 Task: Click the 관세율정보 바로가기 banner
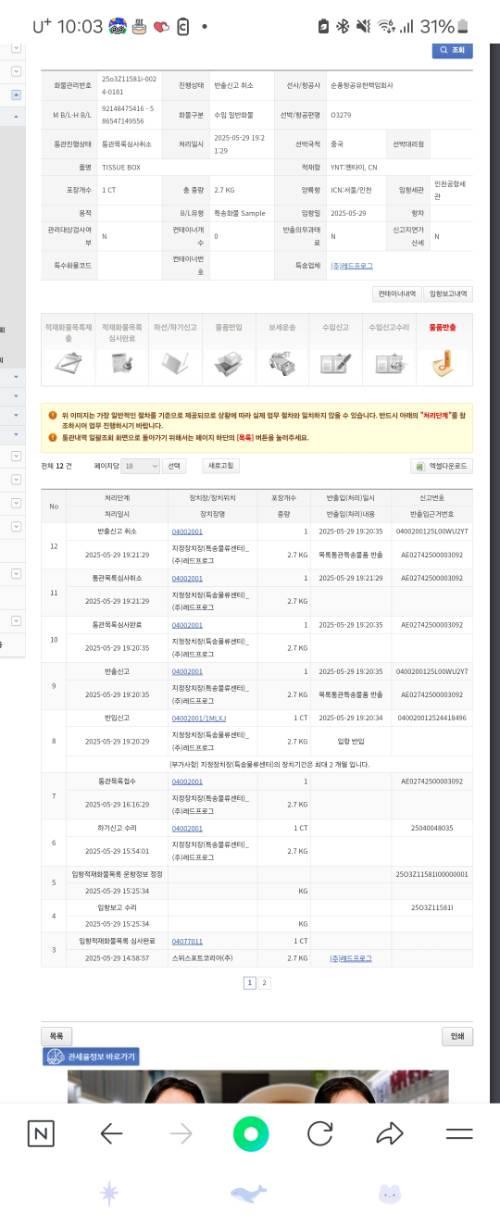click(x=91, y=1057)
